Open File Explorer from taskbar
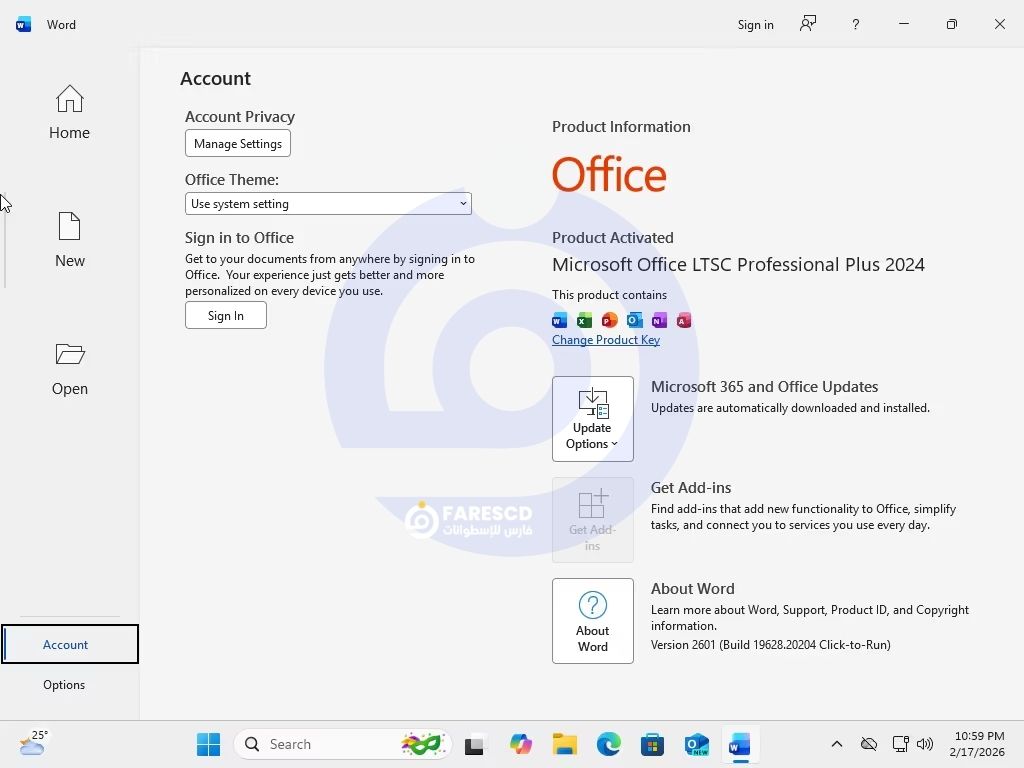 565,744
